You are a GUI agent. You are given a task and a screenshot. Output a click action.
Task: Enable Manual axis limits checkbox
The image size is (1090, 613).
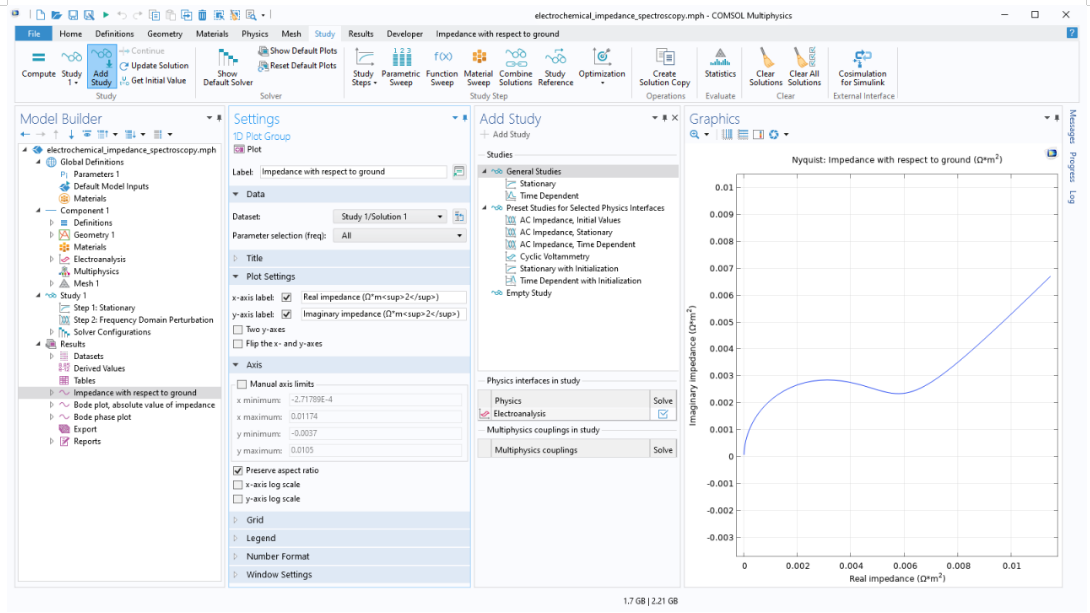click(242, 384)
